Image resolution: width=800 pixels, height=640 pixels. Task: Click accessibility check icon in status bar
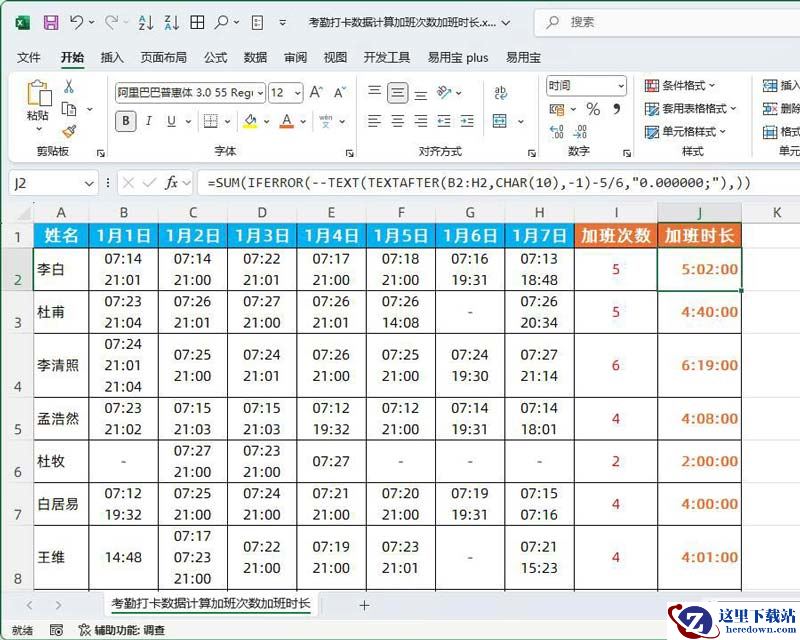pyautogui.click(x=85, y=630)
